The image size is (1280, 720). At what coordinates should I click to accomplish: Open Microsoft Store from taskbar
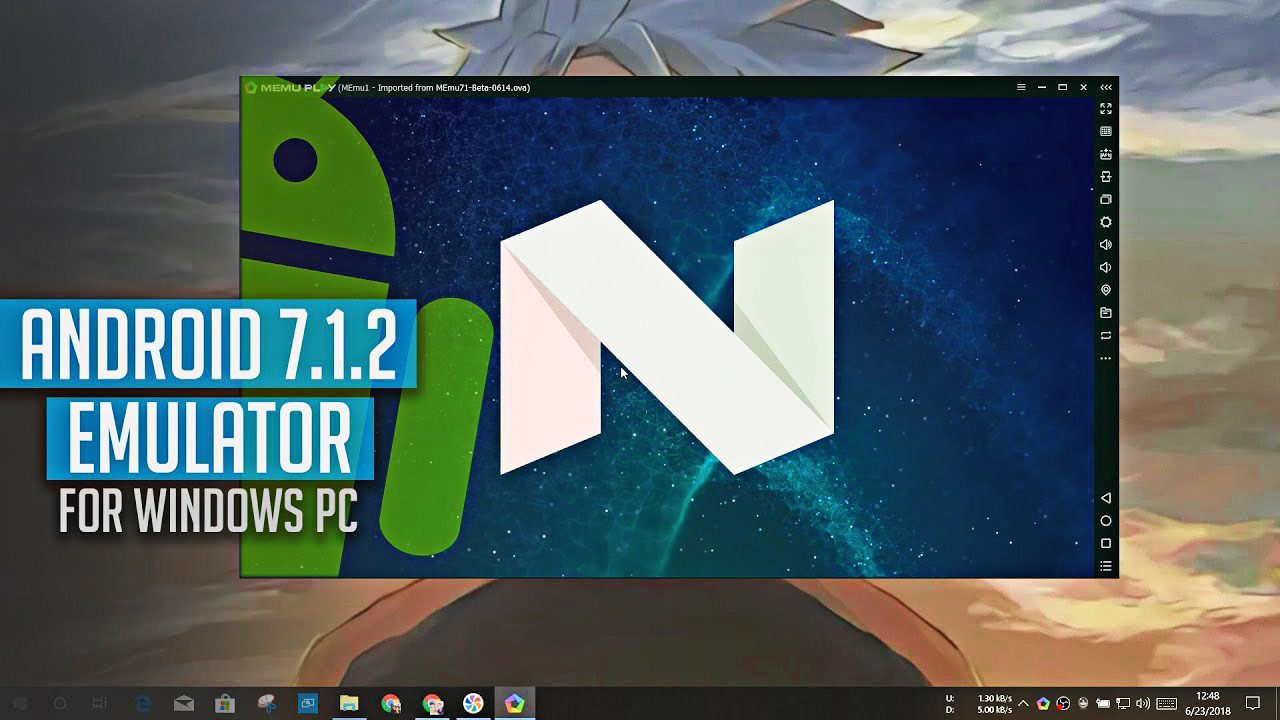point(225,704)
